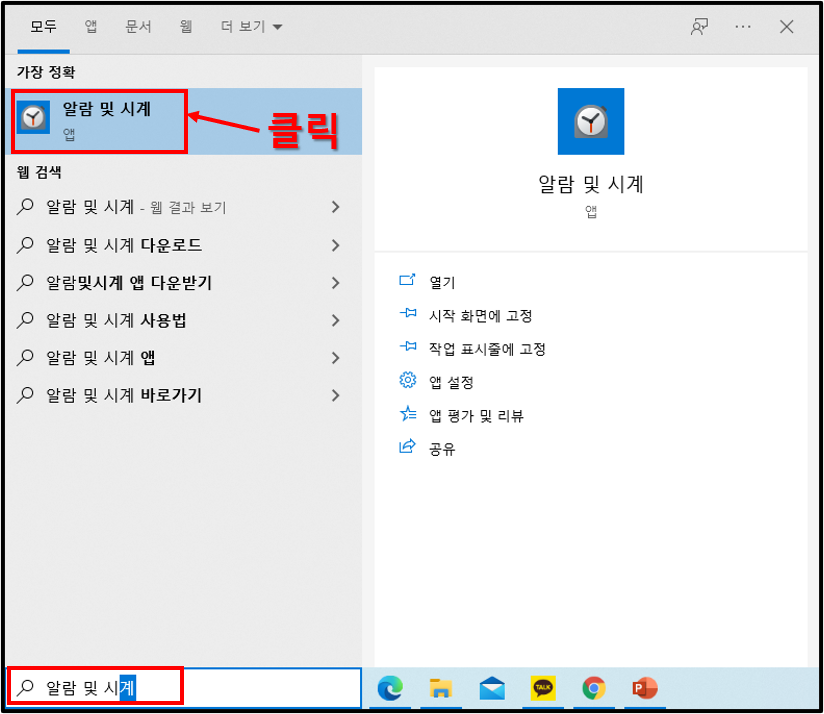This screenshot has height=714, width=824.
Task: Choose 작업 표시줄에 고정
Action: [487, 349]
